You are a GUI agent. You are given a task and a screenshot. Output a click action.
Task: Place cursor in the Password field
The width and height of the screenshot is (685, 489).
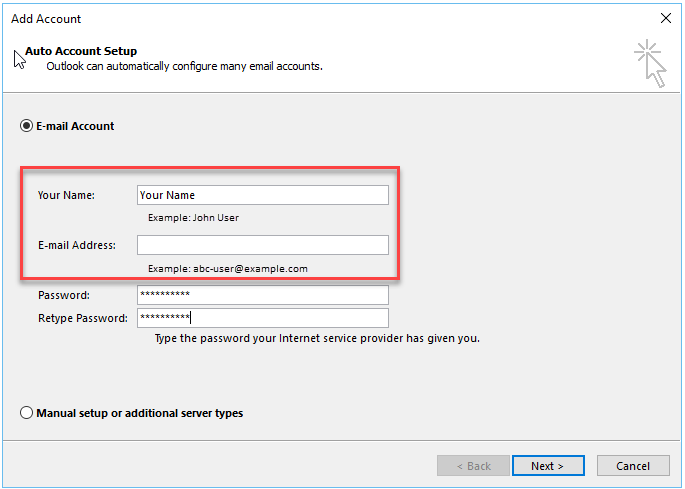pos(262,295)
